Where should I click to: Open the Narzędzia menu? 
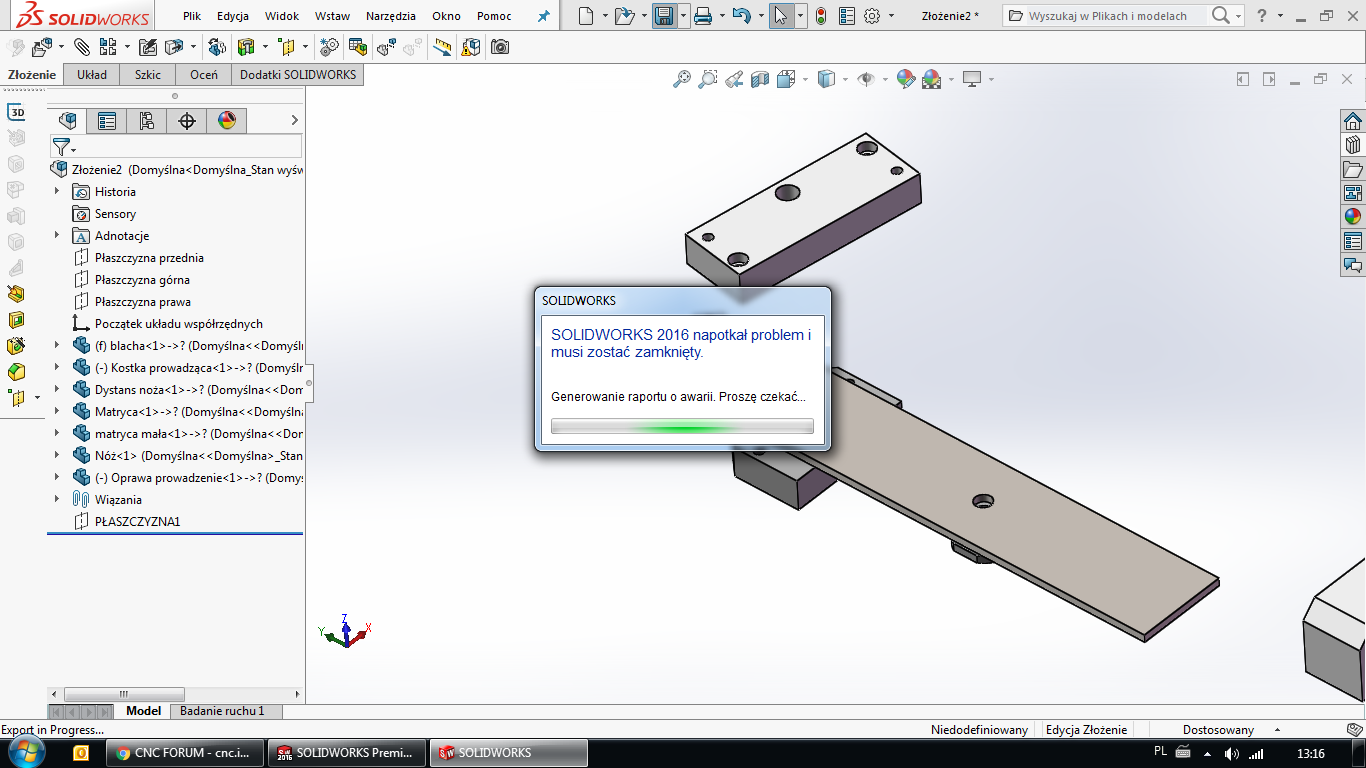pos(391,16)
